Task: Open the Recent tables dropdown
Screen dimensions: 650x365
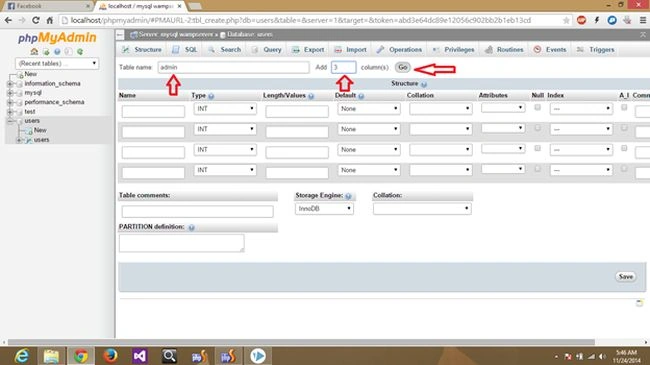Action: (x=57, y=63)
